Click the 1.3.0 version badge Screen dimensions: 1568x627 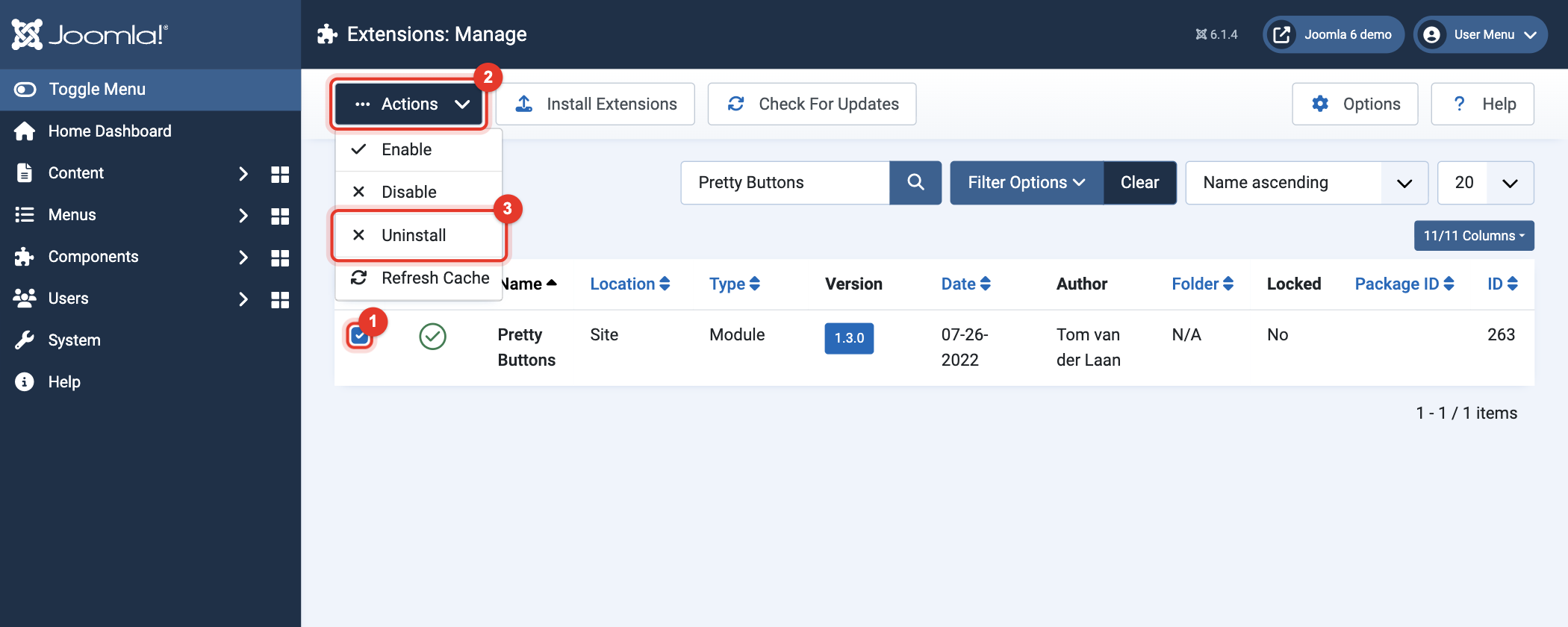pos(849,338)
